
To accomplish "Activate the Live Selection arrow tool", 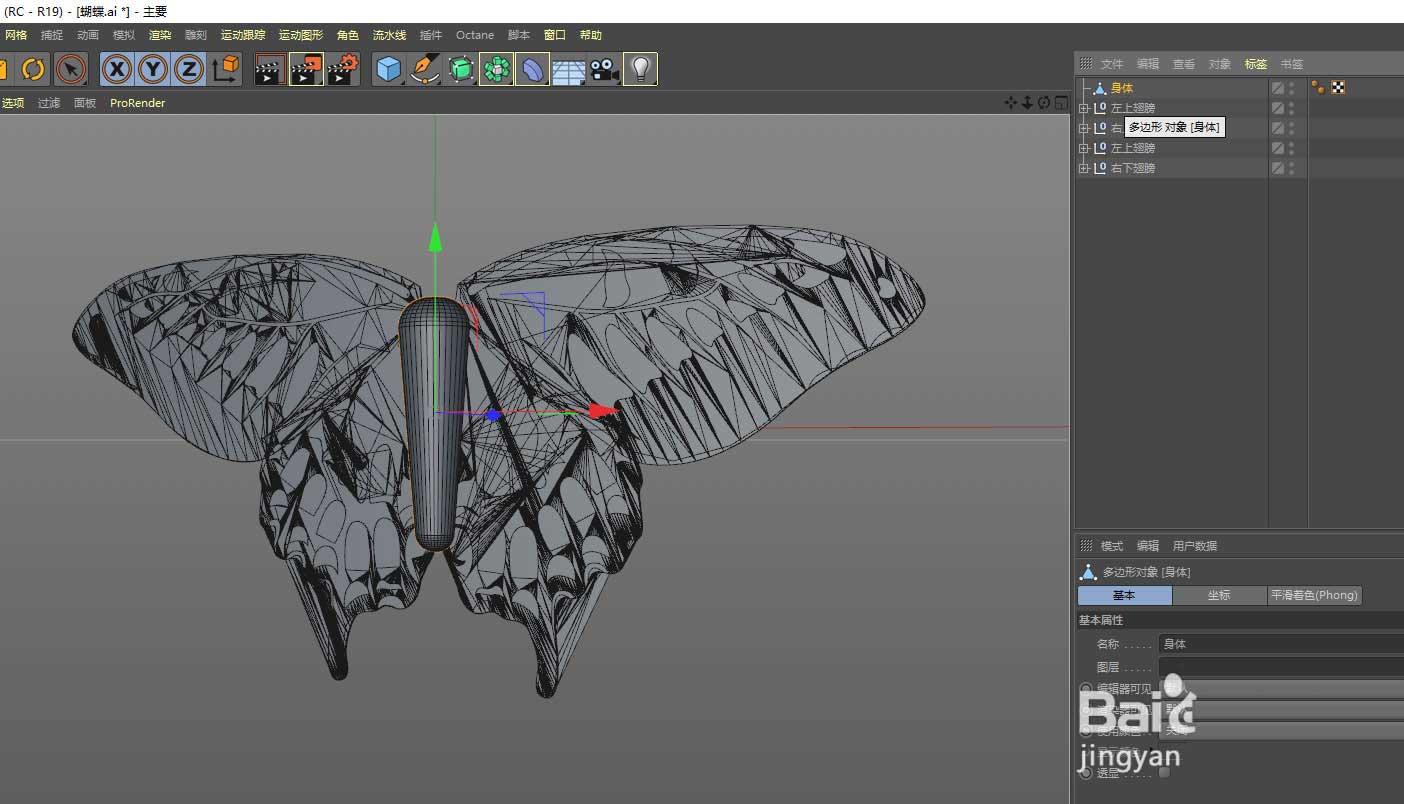I will point(70,69).
